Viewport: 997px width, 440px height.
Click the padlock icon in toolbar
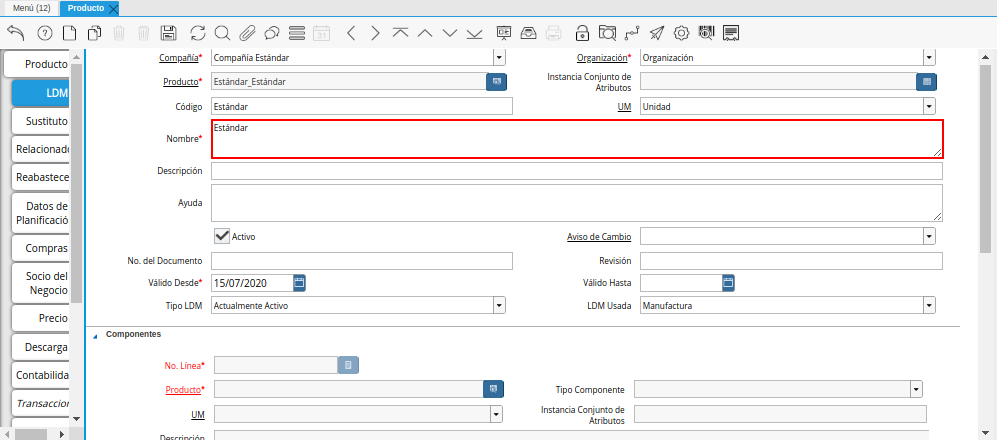coord(583,33)
